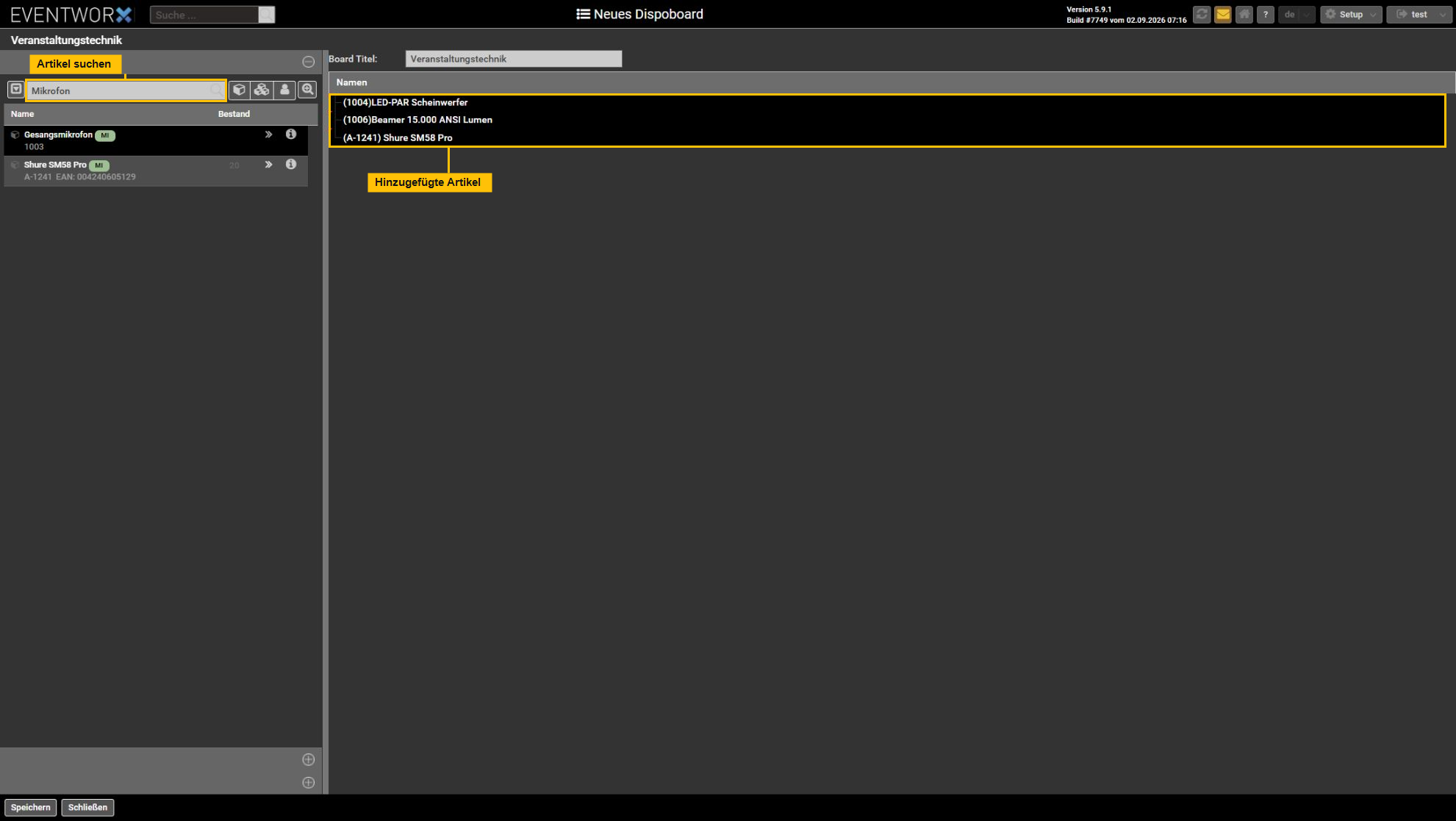The image size is (1456, 821).
Task: Add Gesangsmikrofon with its double-arrow icon
Action: click(268, 135)
